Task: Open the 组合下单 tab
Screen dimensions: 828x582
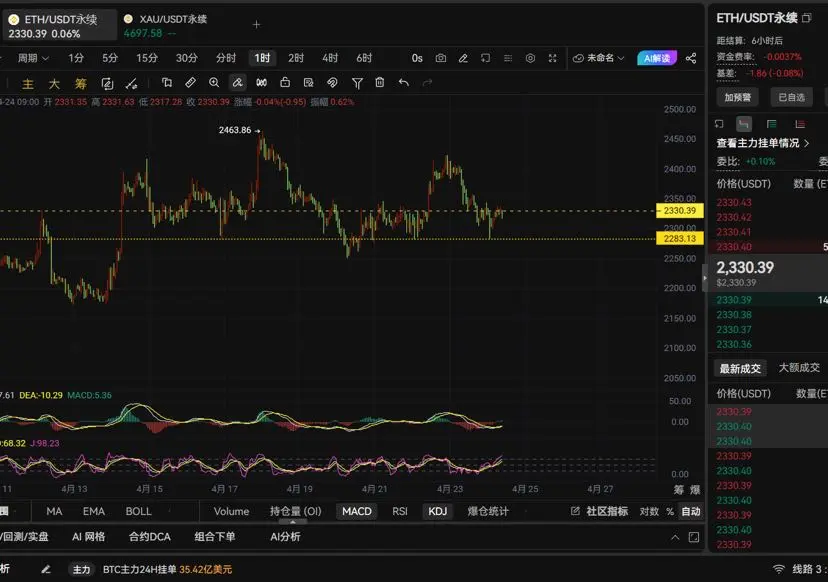Action: click(214, 537)
